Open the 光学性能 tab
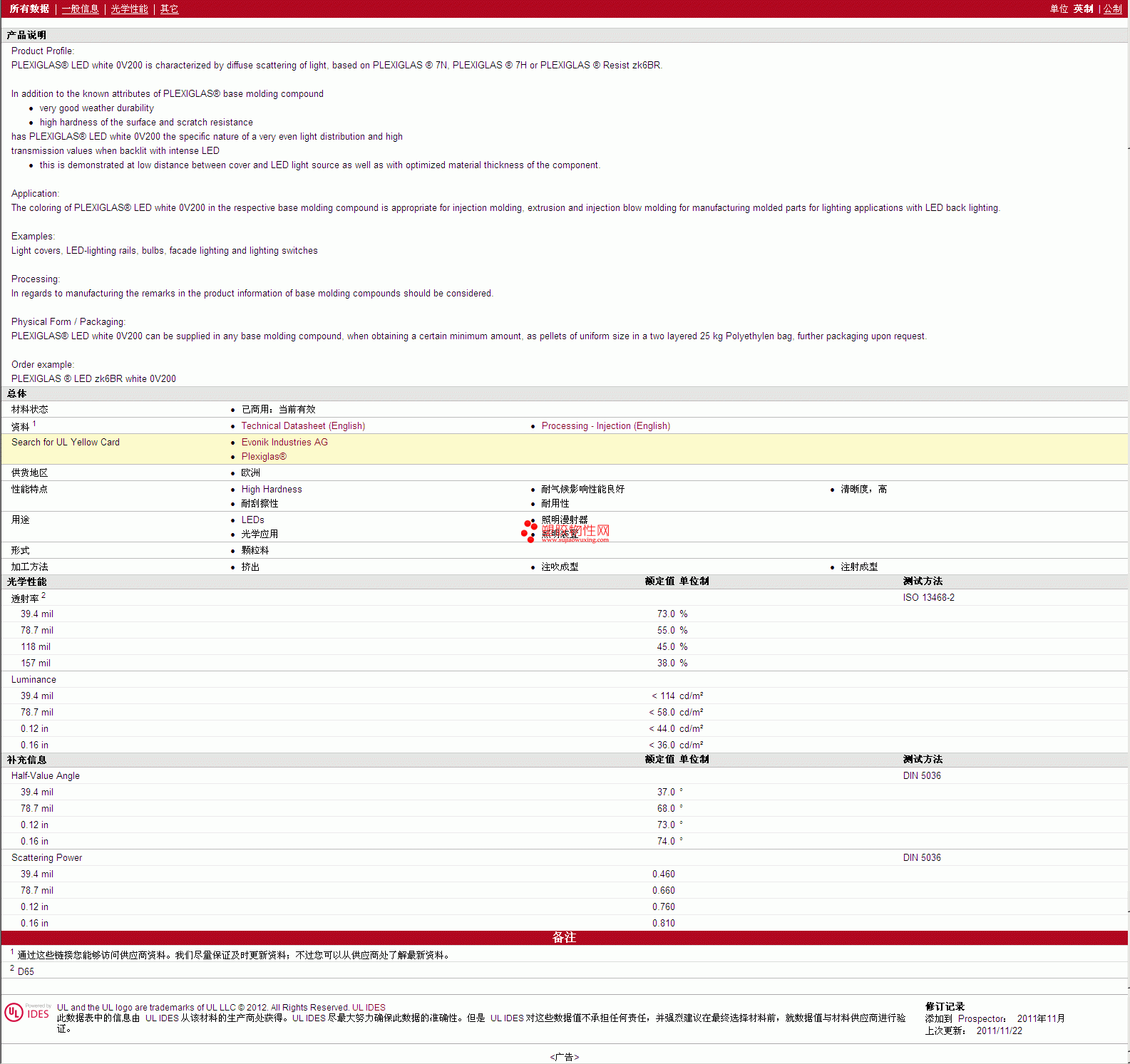This screenshot has width=1130, height=1064. [129, 9]
